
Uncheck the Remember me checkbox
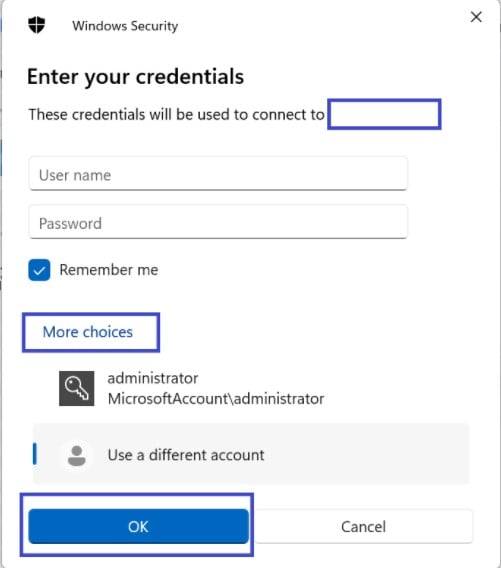point(39,270)
